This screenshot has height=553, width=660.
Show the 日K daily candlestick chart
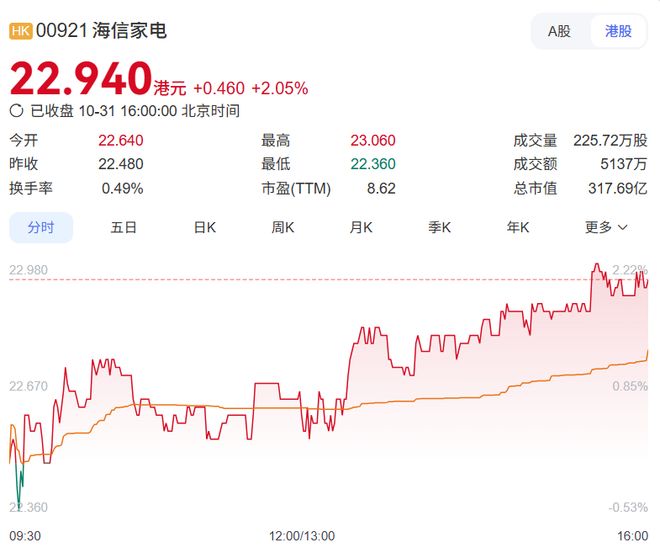pos(204,227)
